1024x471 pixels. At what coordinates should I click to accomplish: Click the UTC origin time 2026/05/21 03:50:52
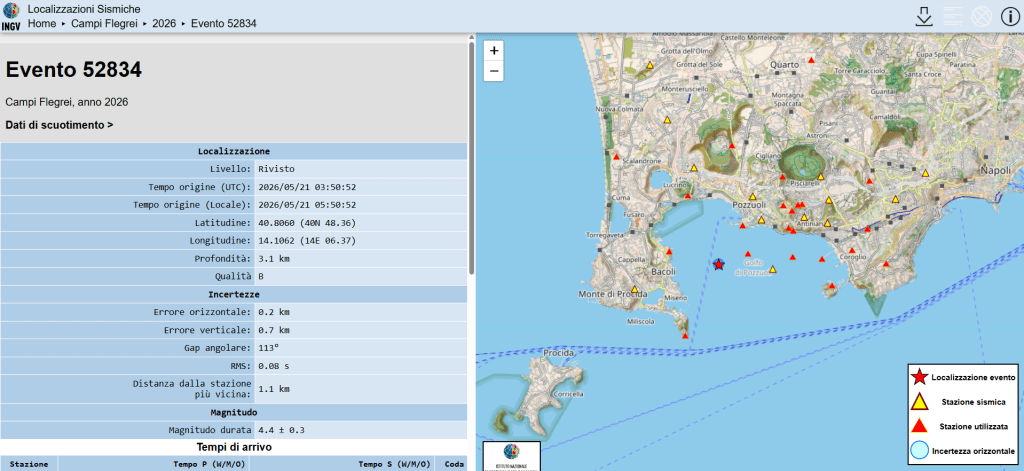[307, 187]
